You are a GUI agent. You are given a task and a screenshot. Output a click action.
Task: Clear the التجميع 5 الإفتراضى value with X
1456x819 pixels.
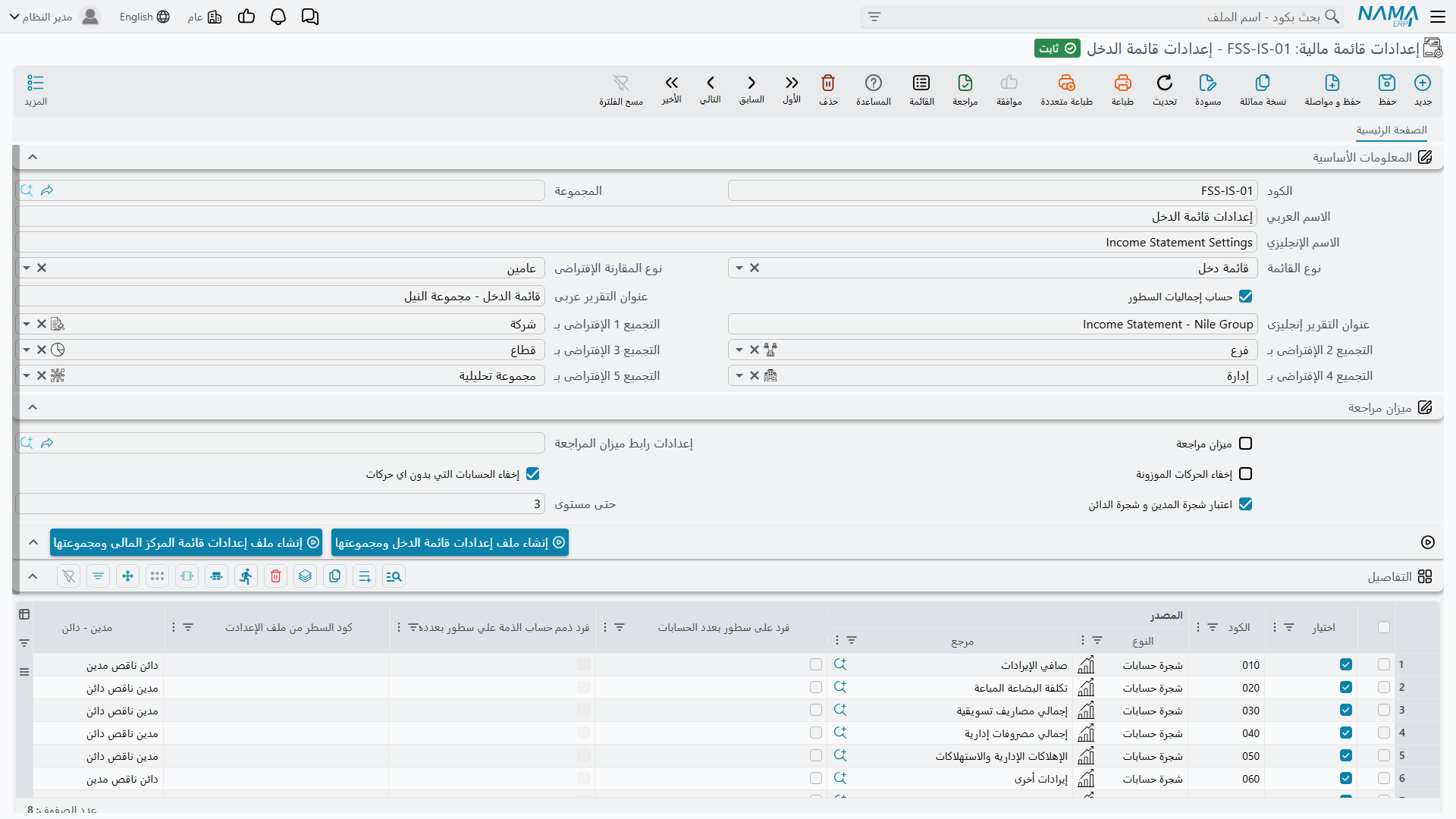(42, 375)
